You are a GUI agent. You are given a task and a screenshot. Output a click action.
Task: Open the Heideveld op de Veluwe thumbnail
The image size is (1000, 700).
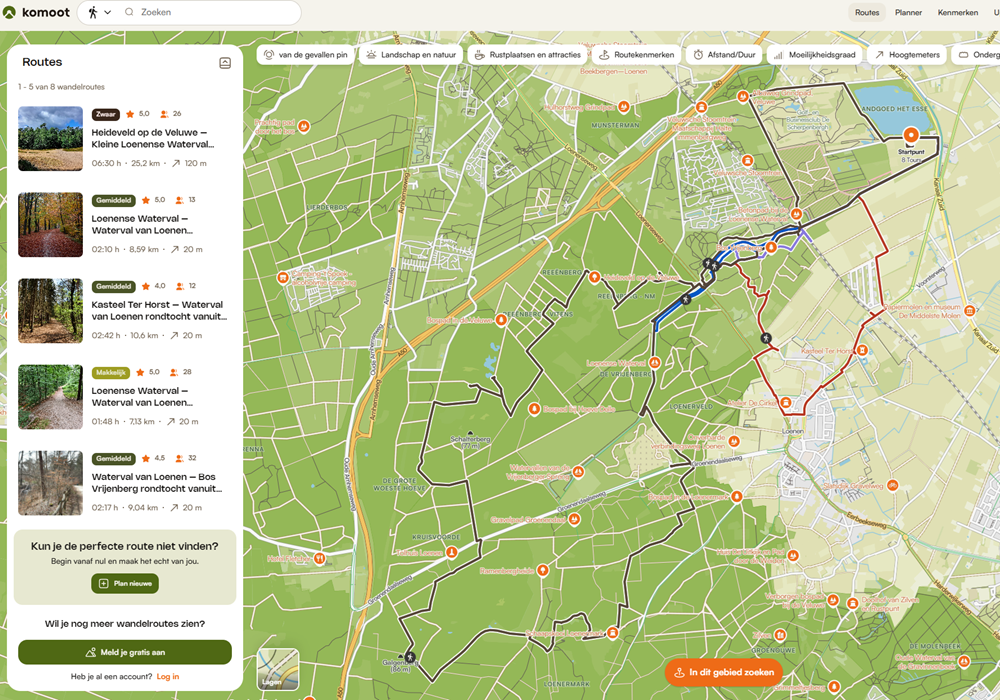tap(50, 139)
